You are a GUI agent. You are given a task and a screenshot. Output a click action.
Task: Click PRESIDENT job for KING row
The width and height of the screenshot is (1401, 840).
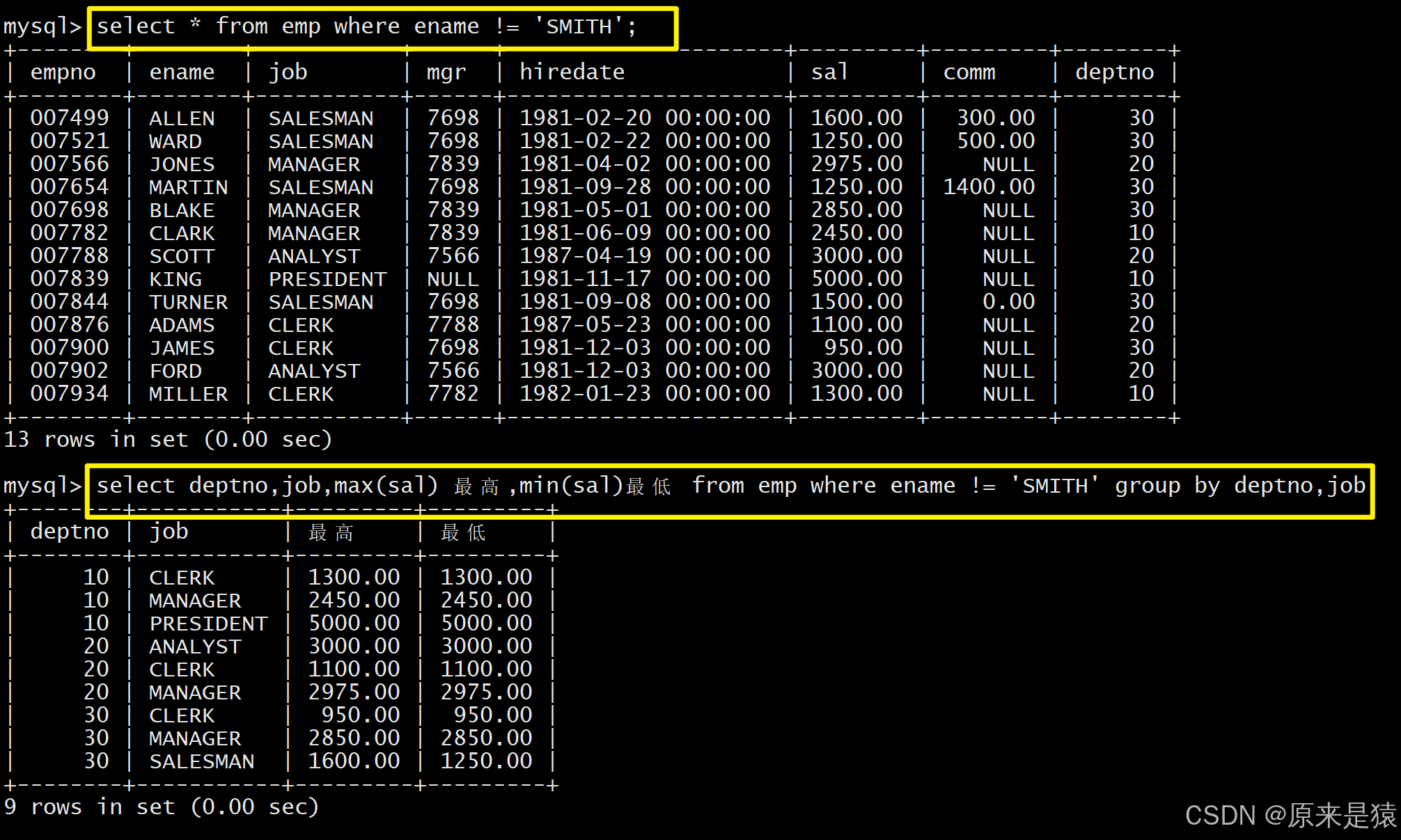click(x=327, y=279)
